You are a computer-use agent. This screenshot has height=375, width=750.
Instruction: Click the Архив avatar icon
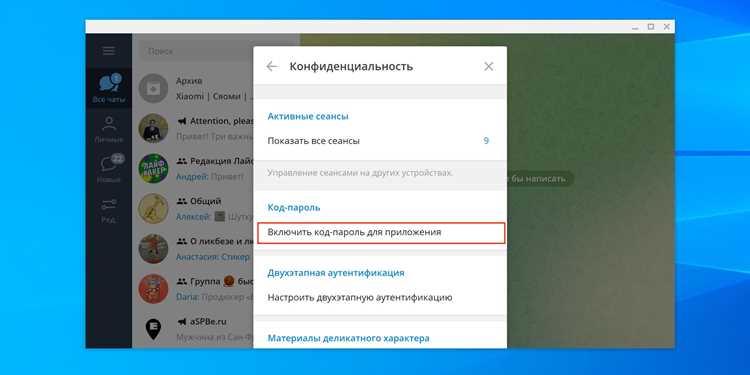tap(154, 88)
